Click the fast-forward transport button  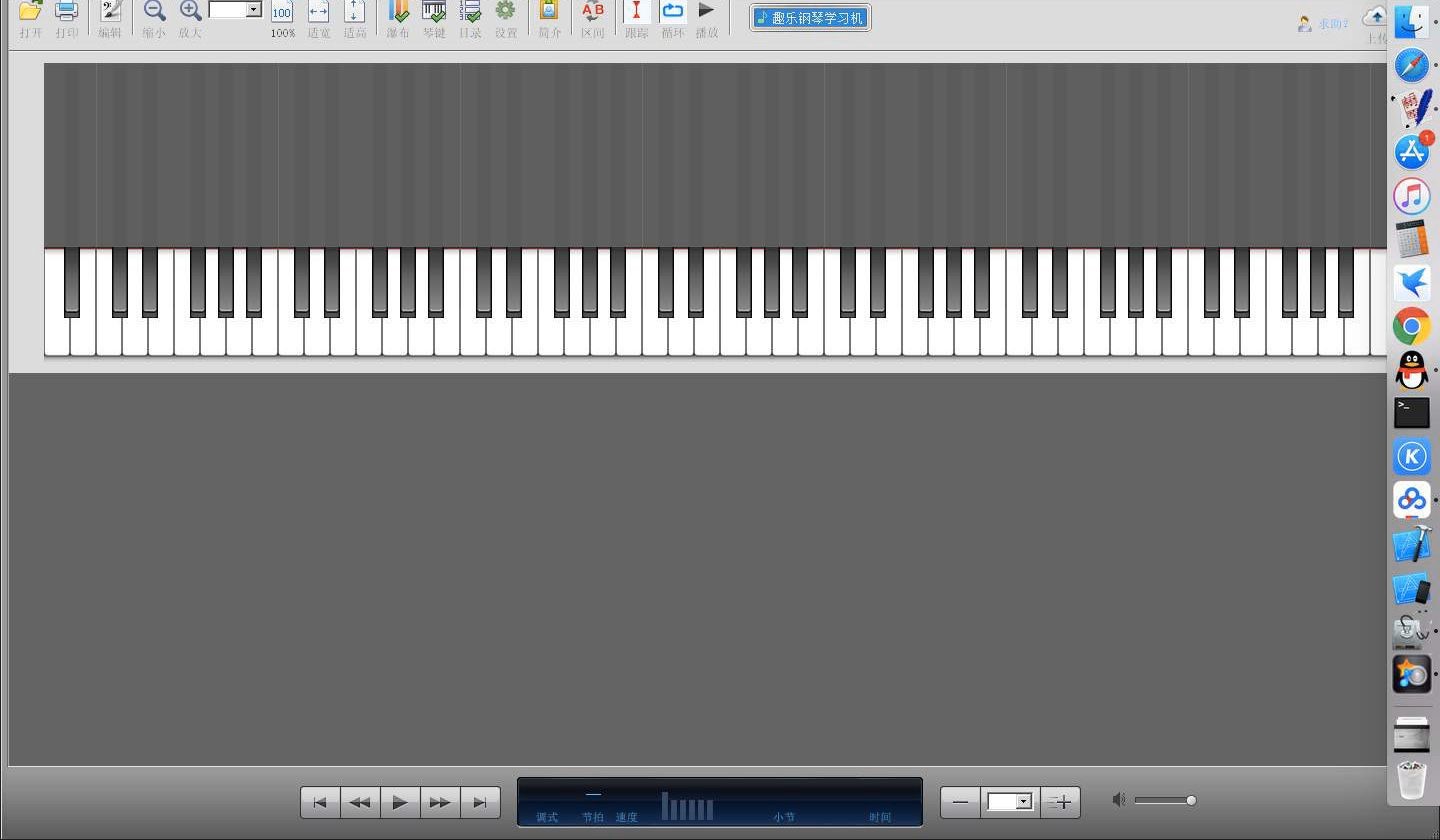tap(440, 802)
